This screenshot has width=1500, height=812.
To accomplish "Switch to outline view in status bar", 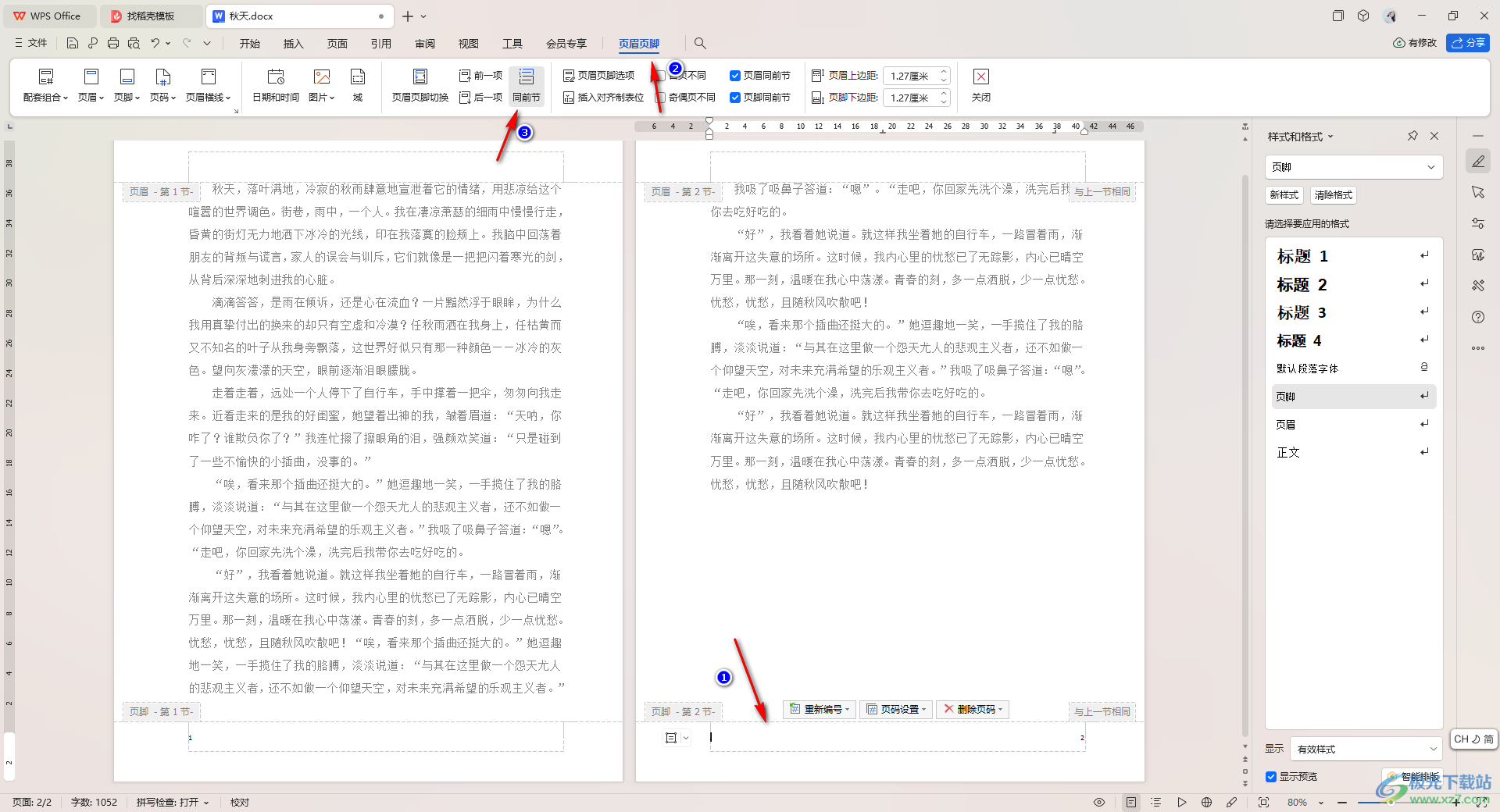I will pos(1156,803).
